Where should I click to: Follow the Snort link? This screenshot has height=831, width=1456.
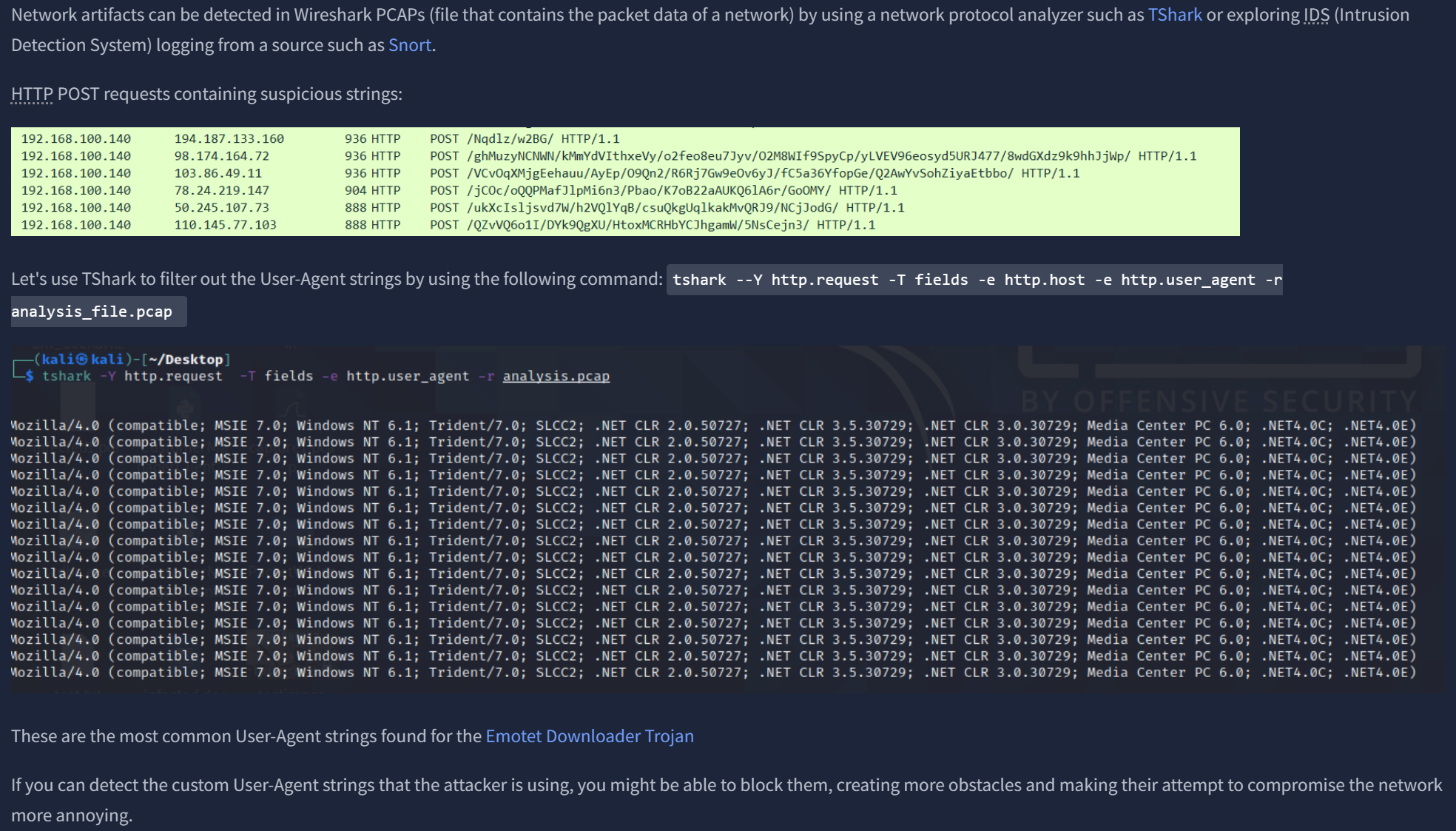pyautogui.click(x=409, y=45)
